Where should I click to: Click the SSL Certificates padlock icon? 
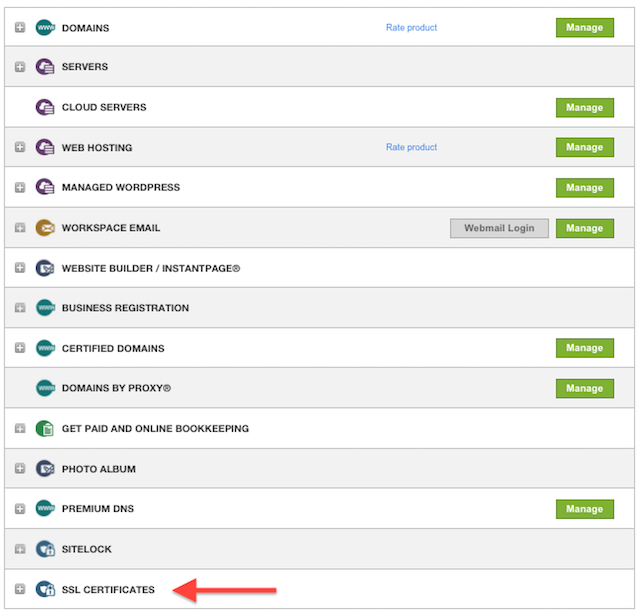tap(45, 589)
